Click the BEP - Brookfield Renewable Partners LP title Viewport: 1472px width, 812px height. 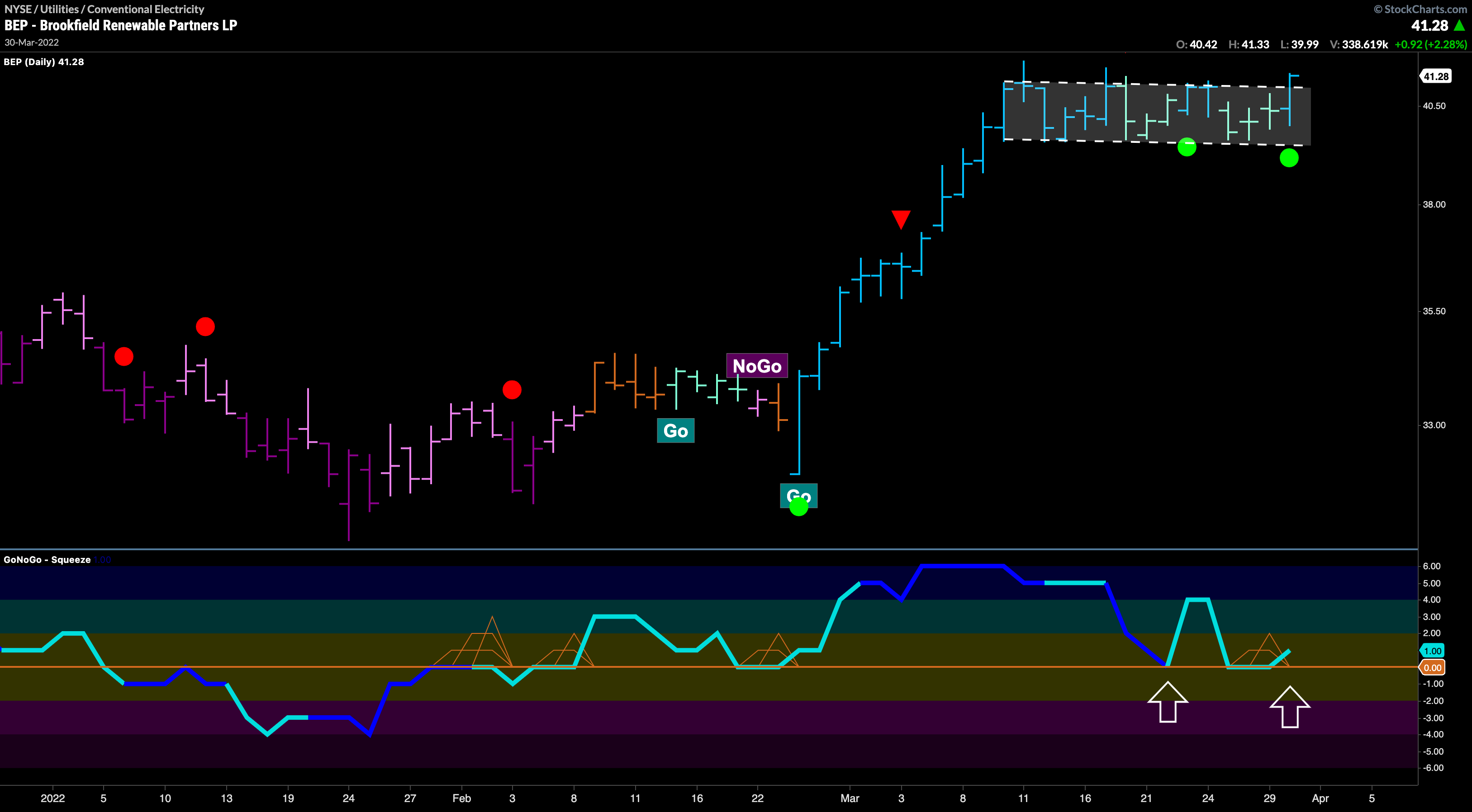tap(121, 25)
